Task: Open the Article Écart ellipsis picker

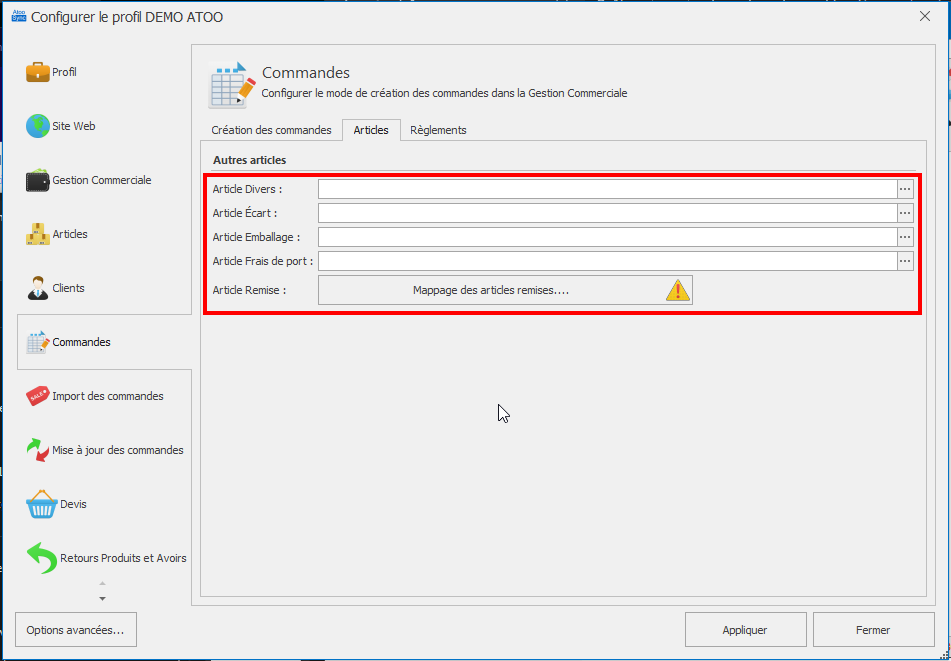Action: [905, 213]
